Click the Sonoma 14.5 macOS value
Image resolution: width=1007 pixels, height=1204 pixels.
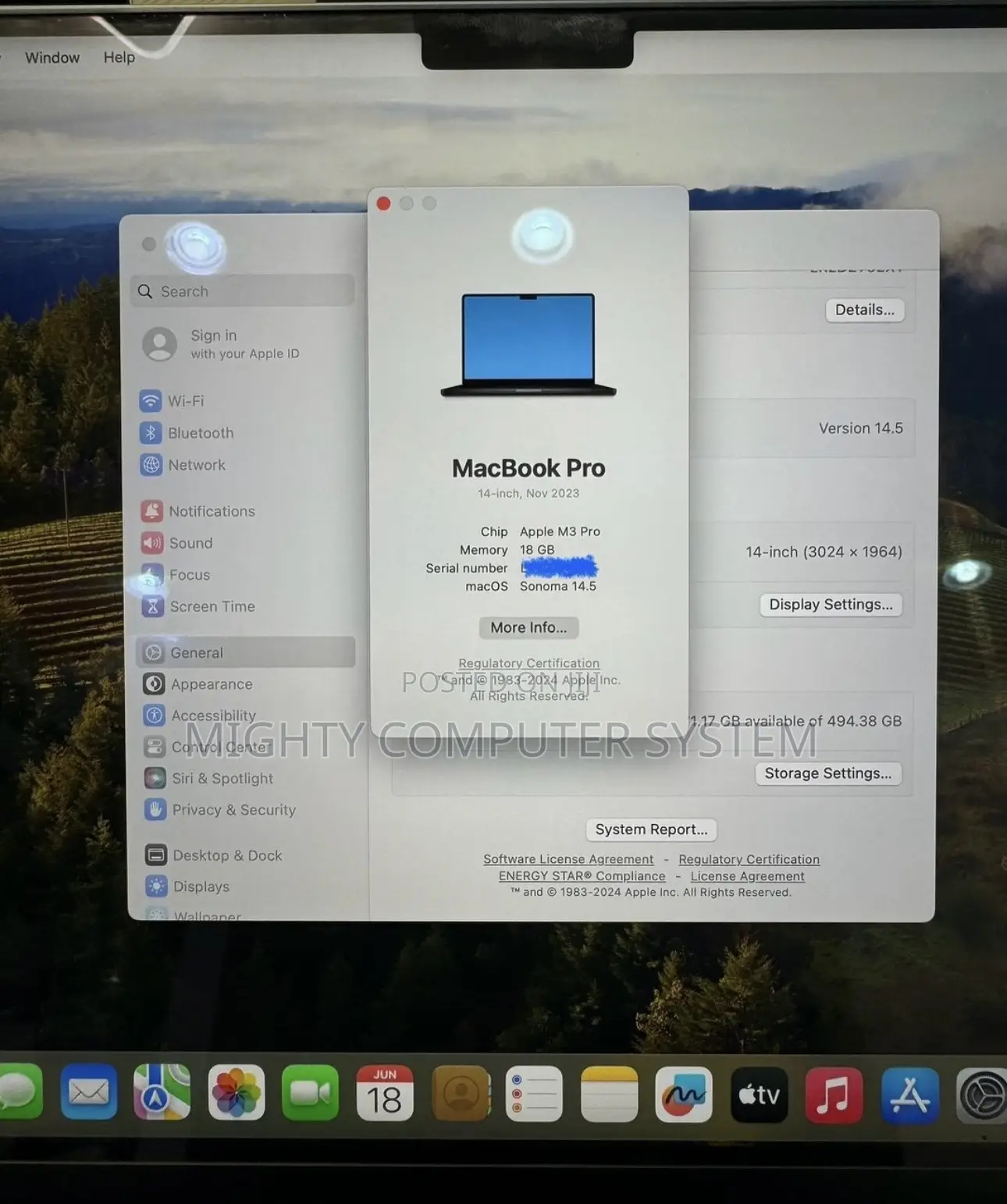pos(558,586)
